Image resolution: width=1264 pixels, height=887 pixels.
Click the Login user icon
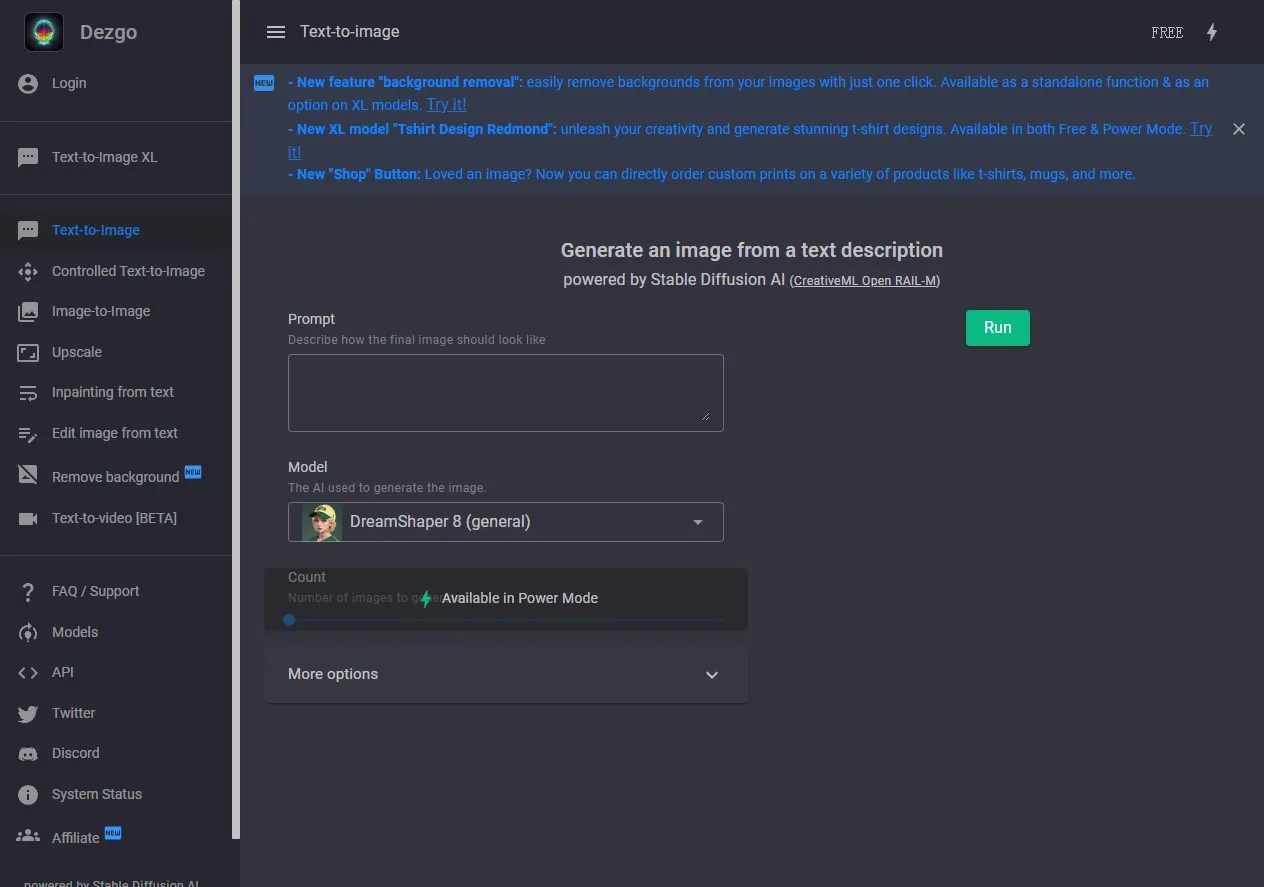point(28,83)
